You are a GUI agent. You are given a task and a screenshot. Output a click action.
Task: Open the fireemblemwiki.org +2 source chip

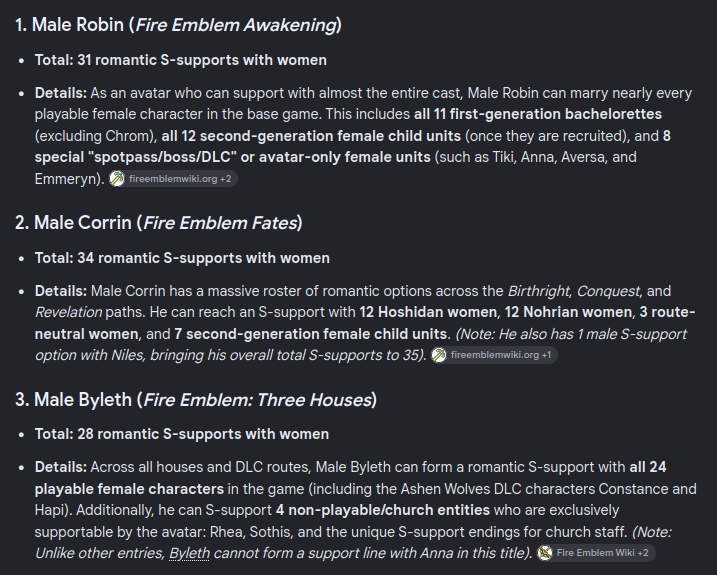point(173,179)
